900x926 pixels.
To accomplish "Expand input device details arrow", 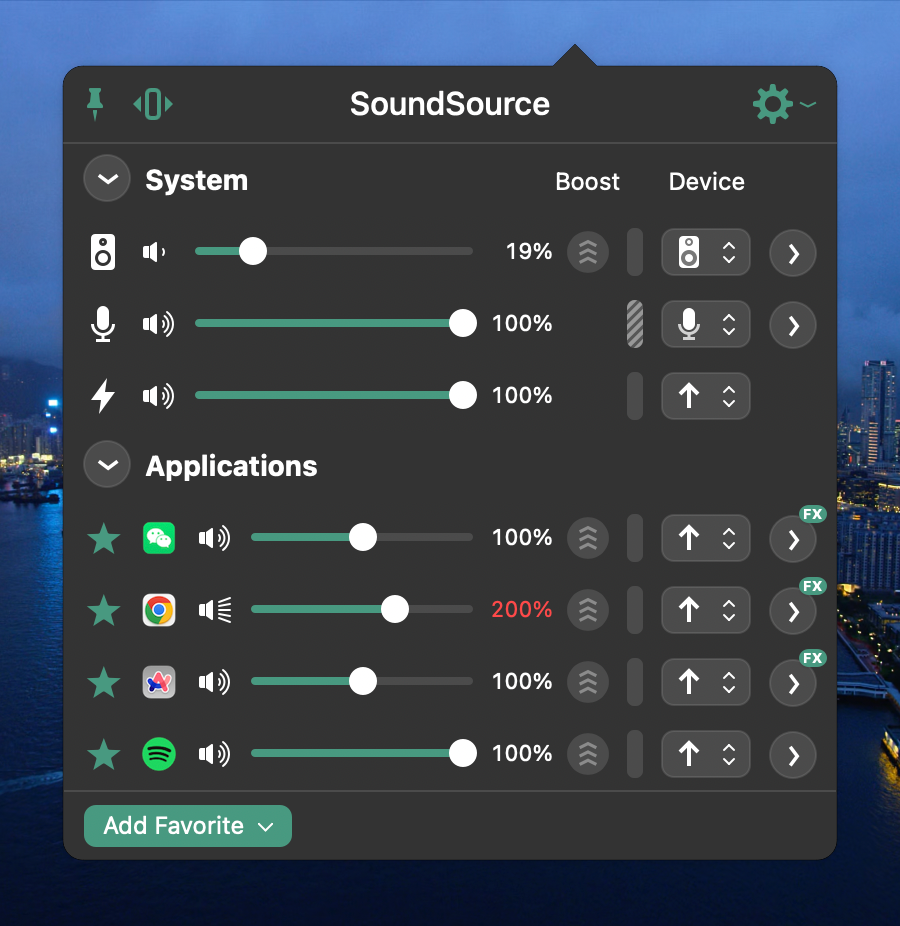I will 793,325.
